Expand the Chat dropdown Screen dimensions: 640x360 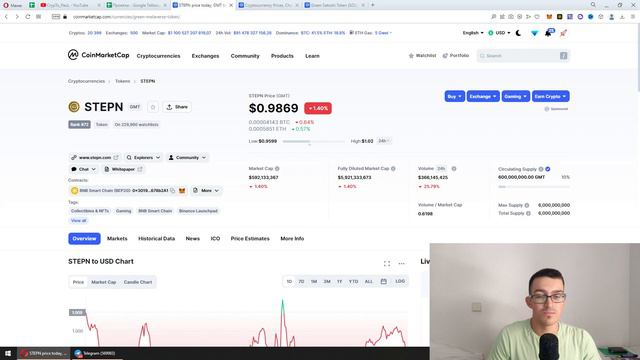[83, 169]
